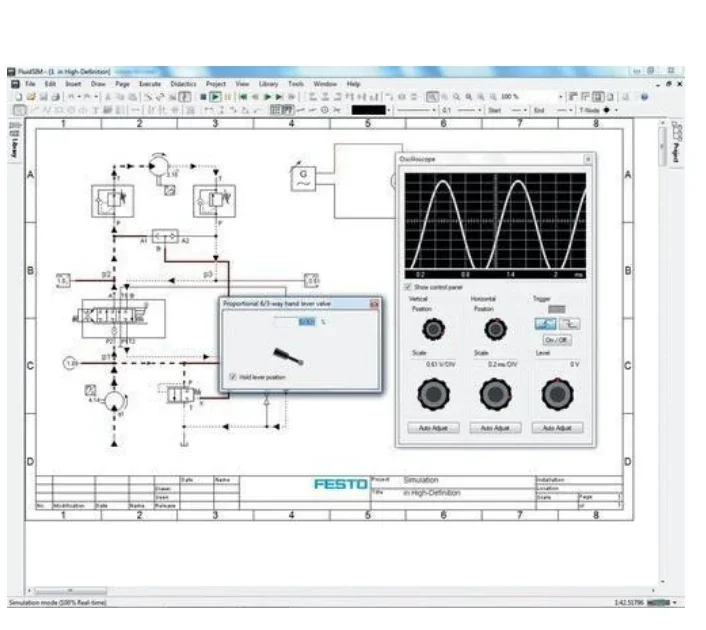Pause the simulation with the pause icon
706x630 pixels.
coord(228,97)
